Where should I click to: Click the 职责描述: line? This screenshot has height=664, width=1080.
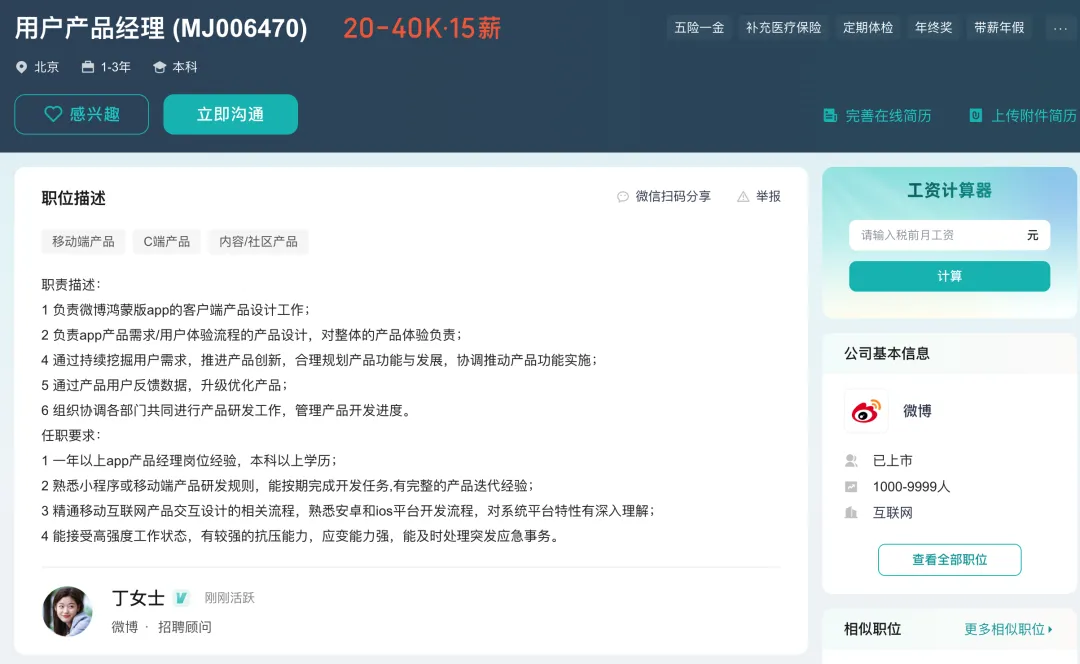[x=71, y=284]
